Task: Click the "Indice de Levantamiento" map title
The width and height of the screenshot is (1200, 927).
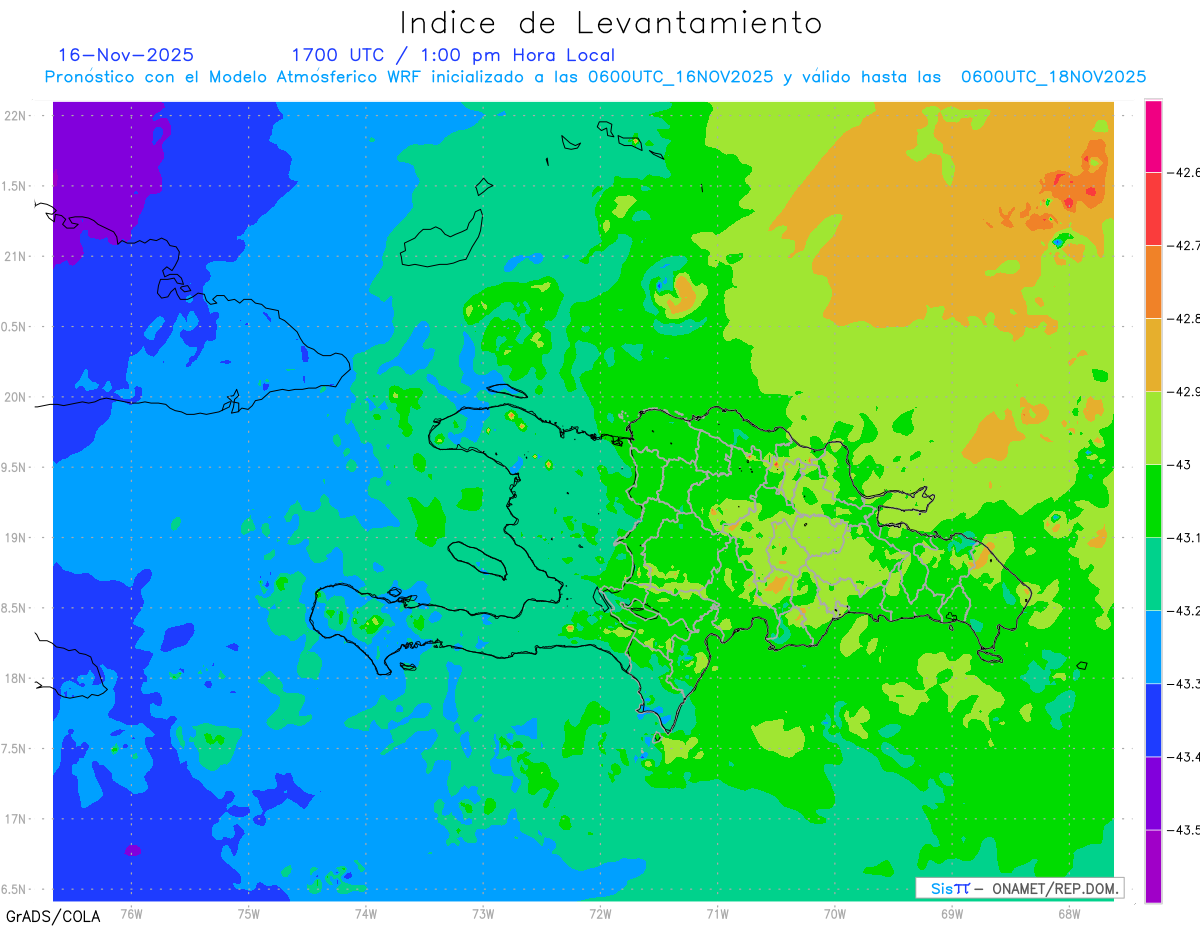Action: tap(611, 22)
